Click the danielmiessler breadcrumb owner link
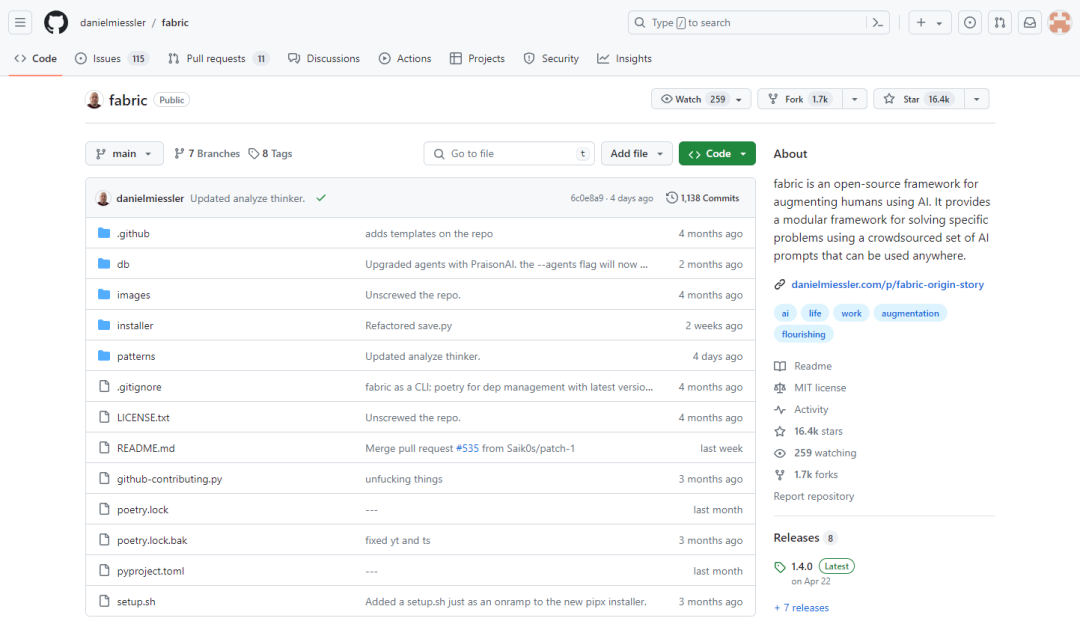This screenshot has width=1080, height=618. [x=113, y=23]
